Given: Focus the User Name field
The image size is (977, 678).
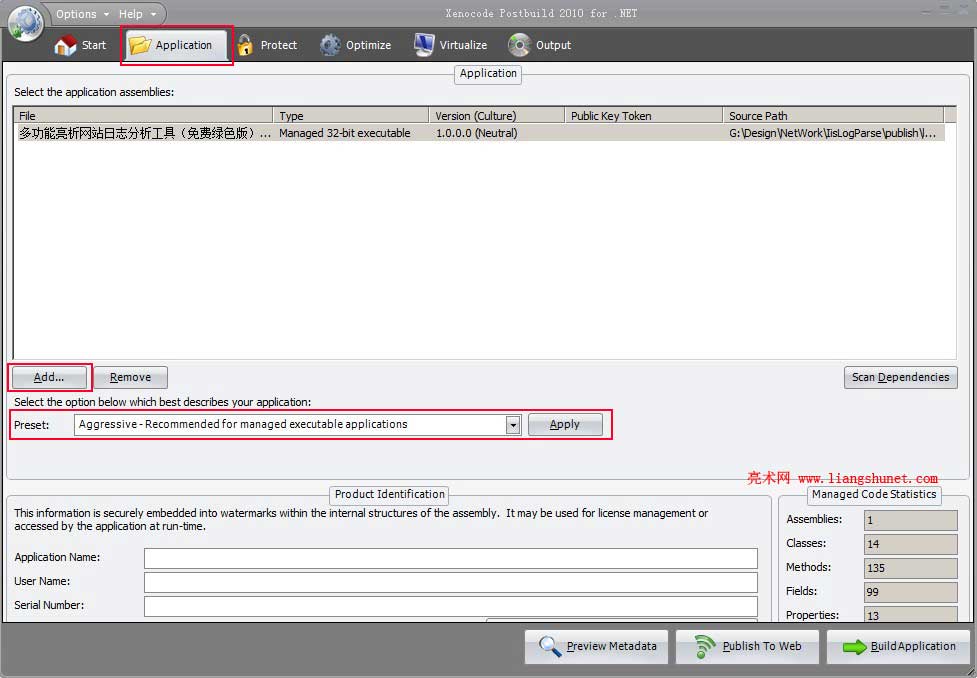Looking at the screenshot, I should 450,582.
